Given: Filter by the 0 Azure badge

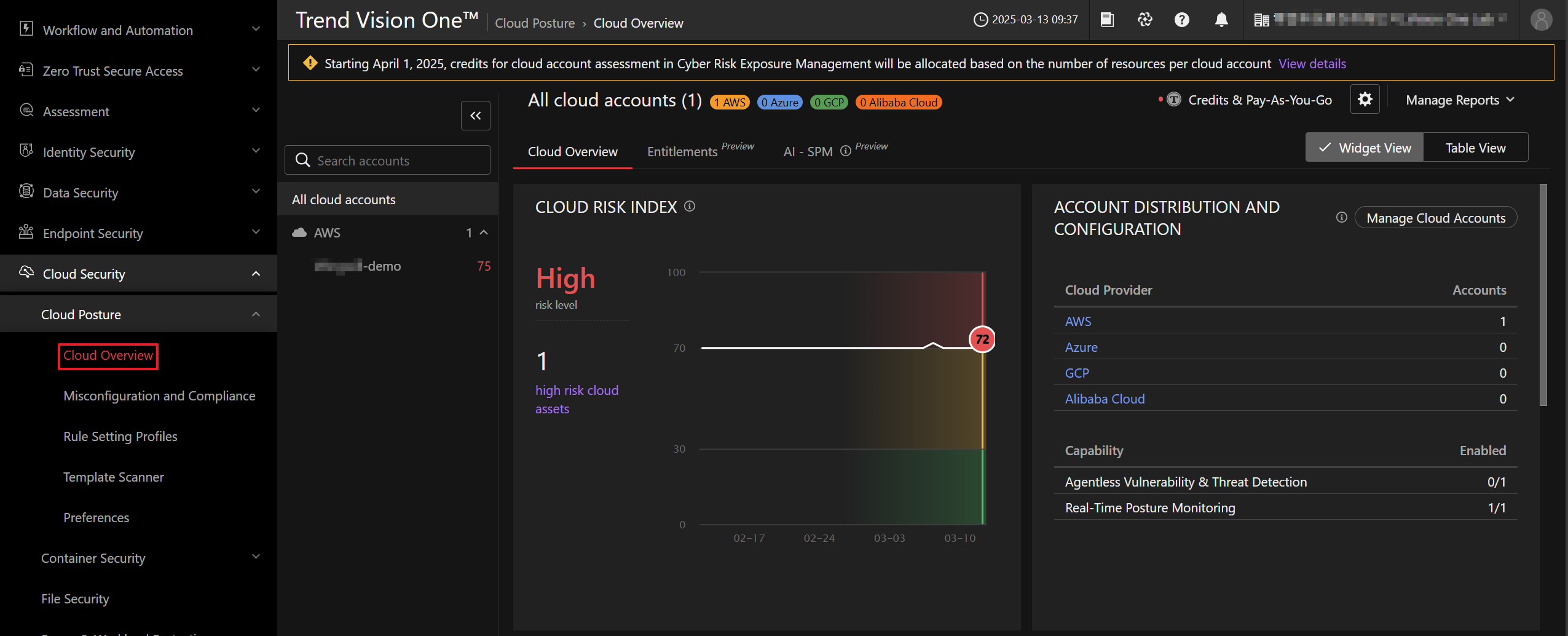Looking at the screenshot, I should [x=779, y=103].
